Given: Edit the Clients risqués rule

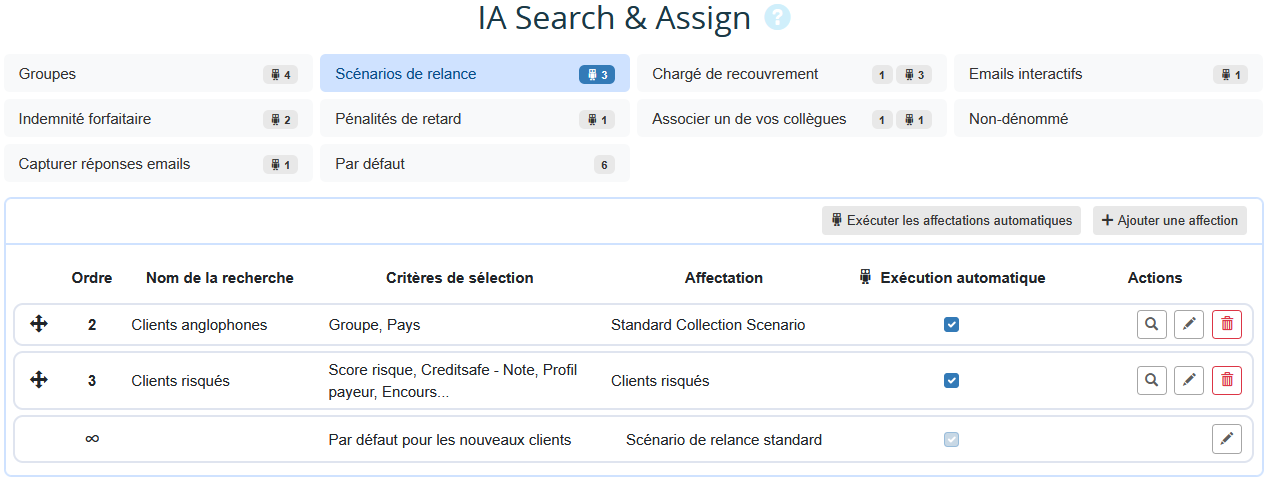Looking at the screenshot, I should pyautogui.click(x=1189, y=380).
